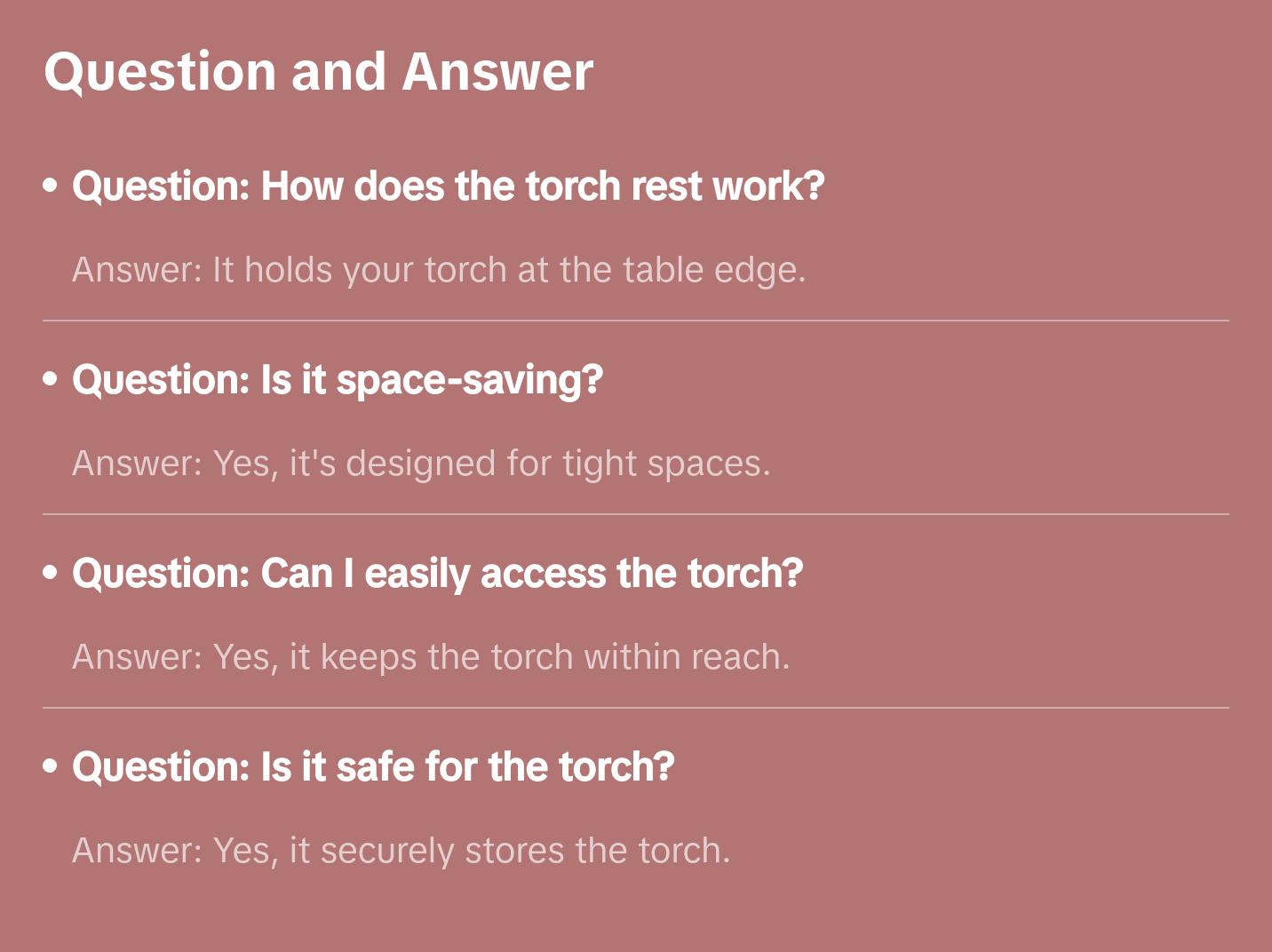Screen dimensions: 1272x952
Task: Click the divider line below the tight spaces answer
Action: pos(636,514)
